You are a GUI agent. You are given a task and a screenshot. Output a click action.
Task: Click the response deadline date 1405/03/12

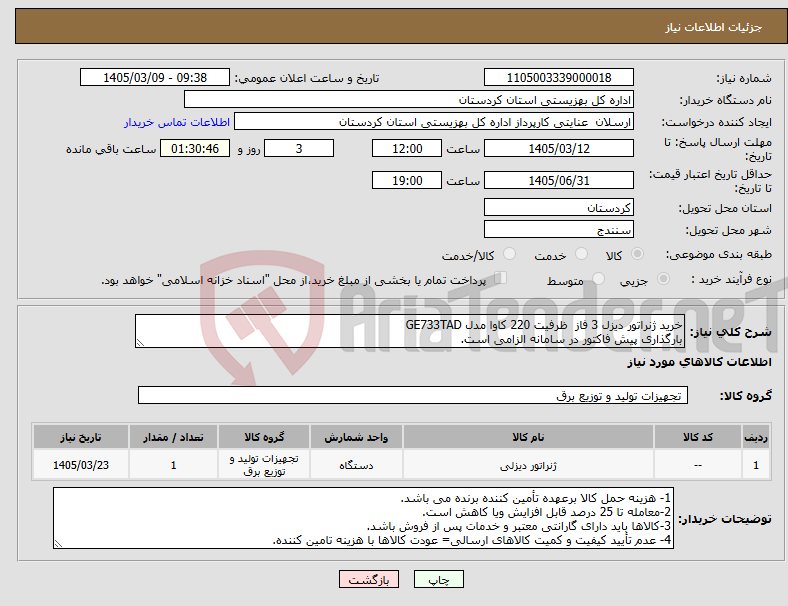558,148
